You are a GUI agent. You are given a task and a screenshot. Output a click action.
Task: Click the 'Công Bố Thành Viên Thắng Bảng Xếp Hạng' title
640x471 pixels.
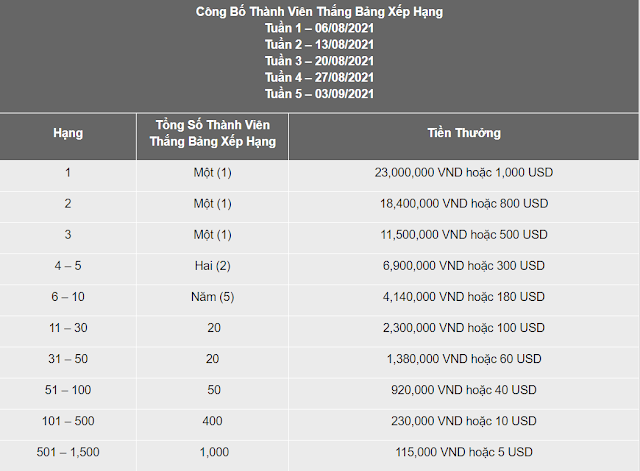point(319,12)
